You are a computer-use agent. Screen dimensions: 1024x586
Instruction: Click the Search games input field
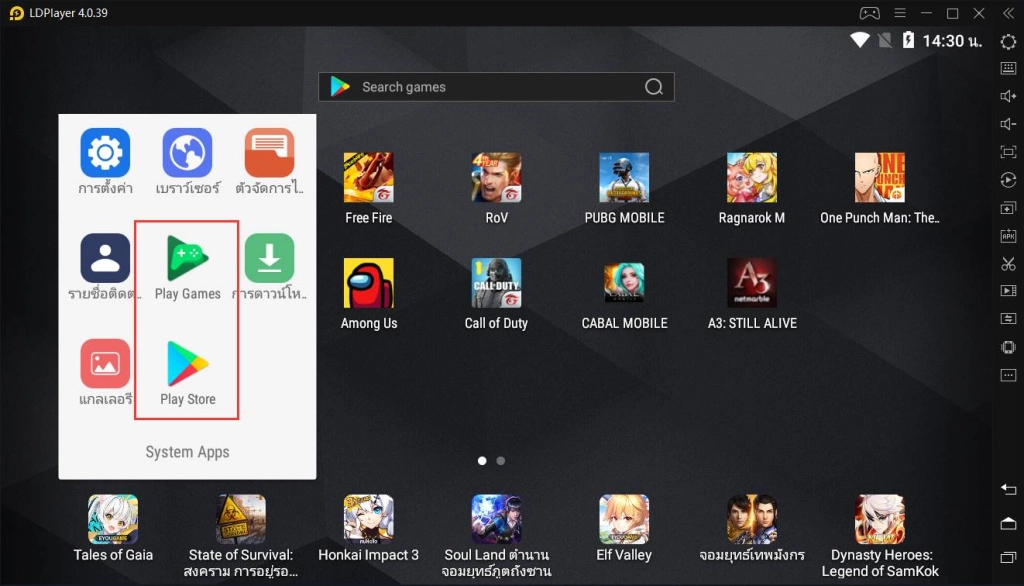pyautogui.click(x=496, y=87)
